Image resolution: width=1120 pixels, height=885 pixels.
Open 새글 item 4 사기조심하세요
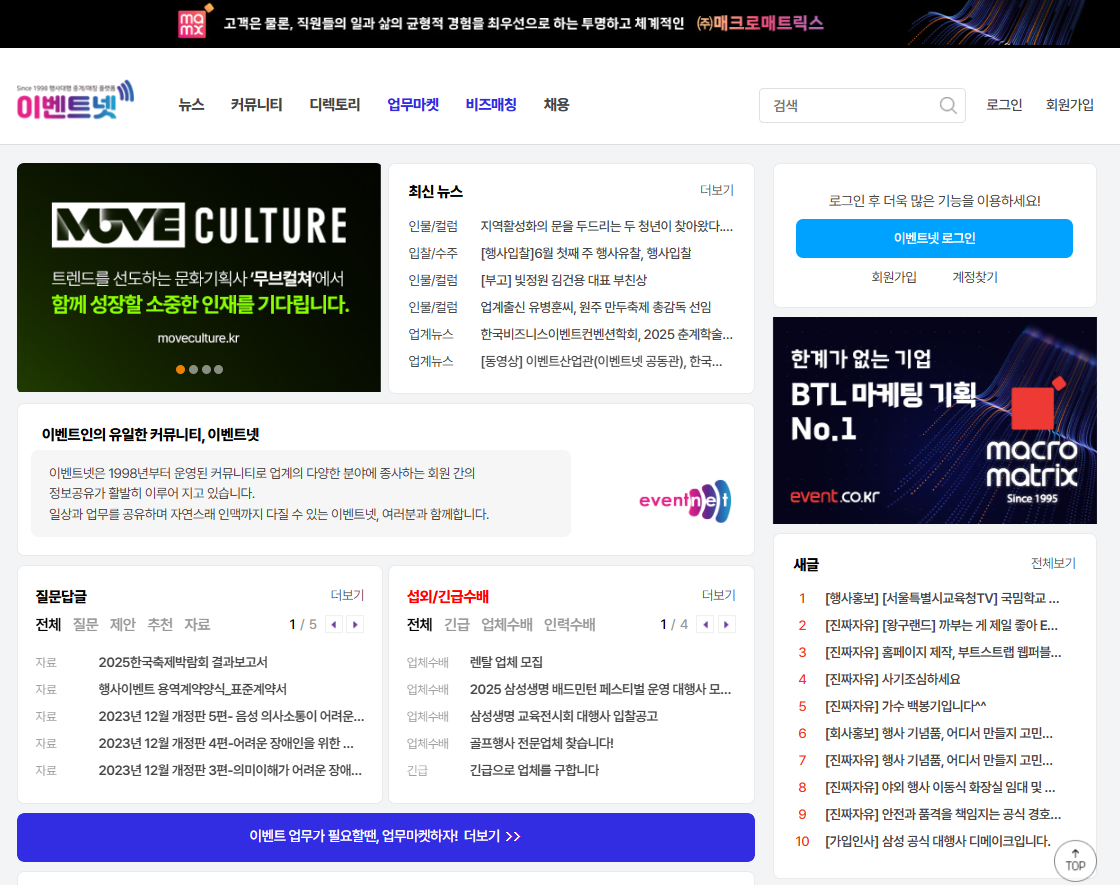point(893,679)
